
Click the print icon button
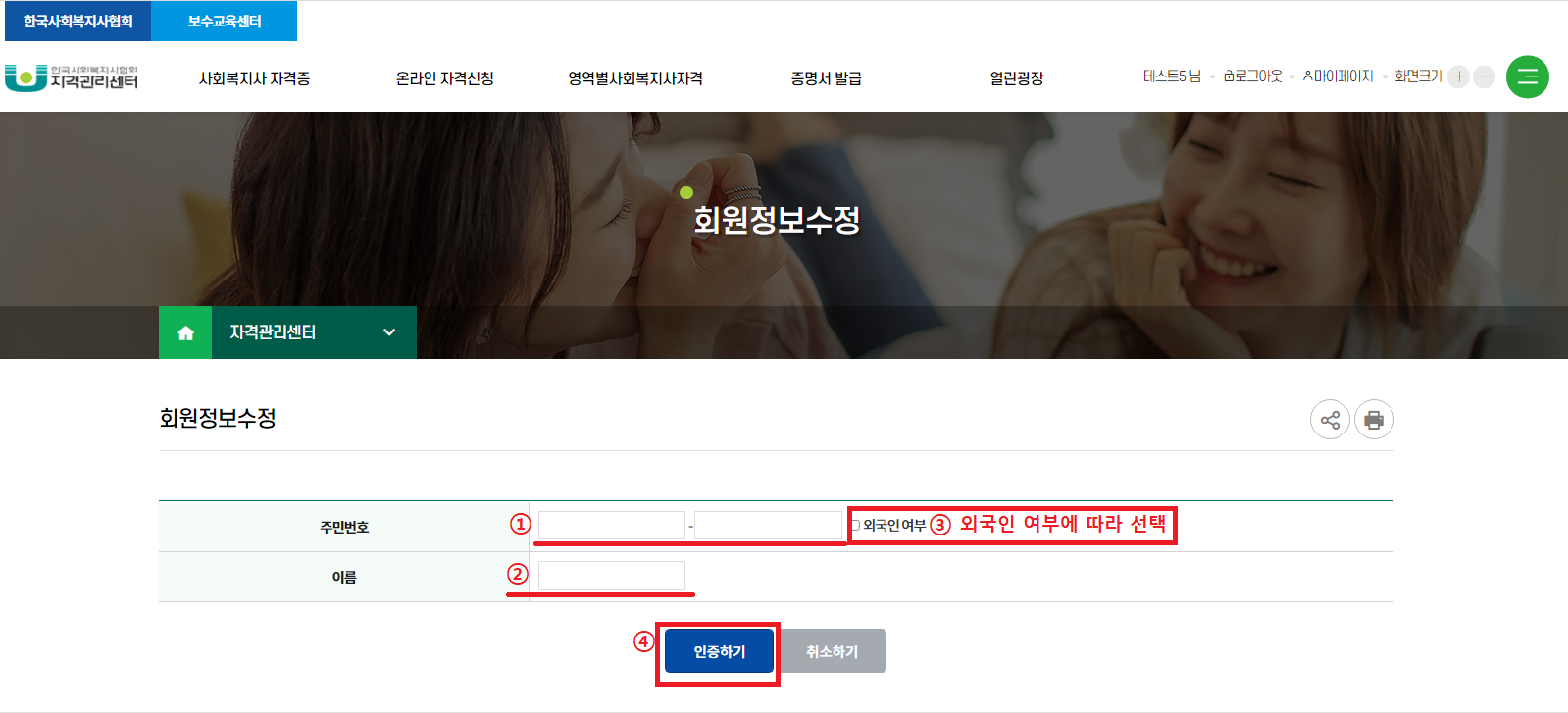coord(1374,420)
